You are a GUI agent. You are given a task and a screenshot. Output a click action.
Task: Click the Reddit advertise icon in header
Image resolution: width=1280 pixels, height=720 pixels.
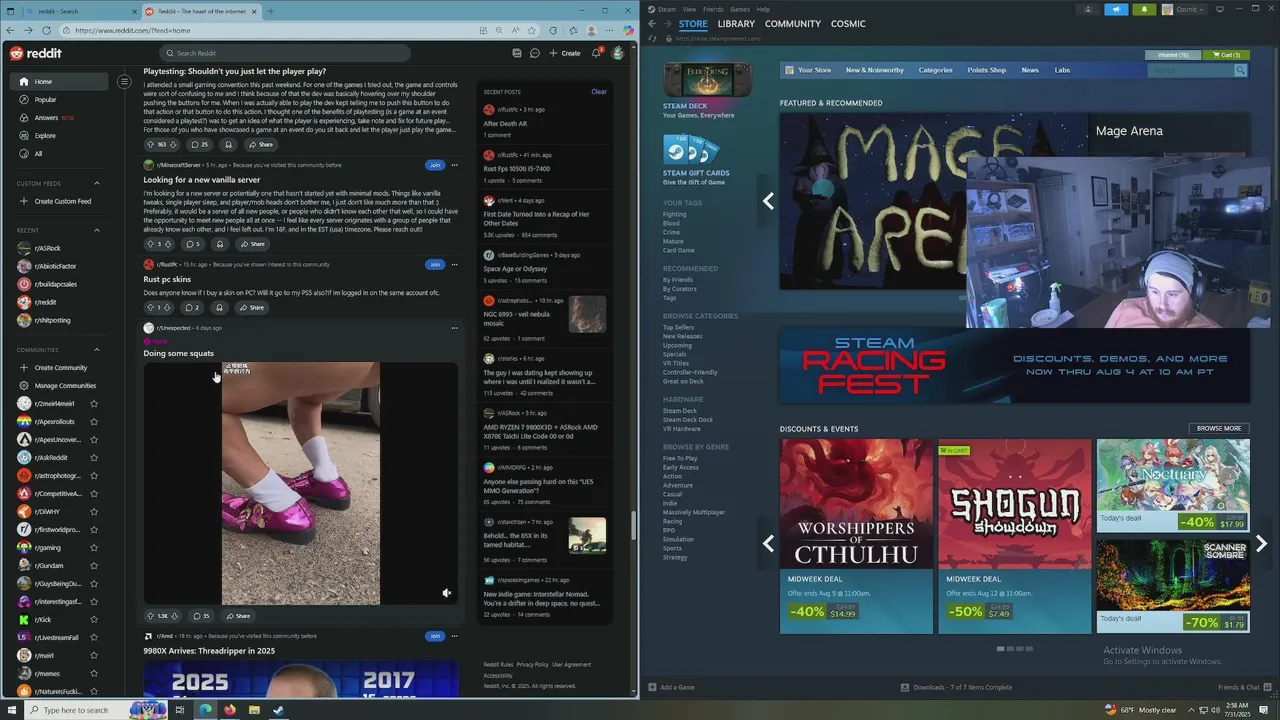click(x=517, y=53)
